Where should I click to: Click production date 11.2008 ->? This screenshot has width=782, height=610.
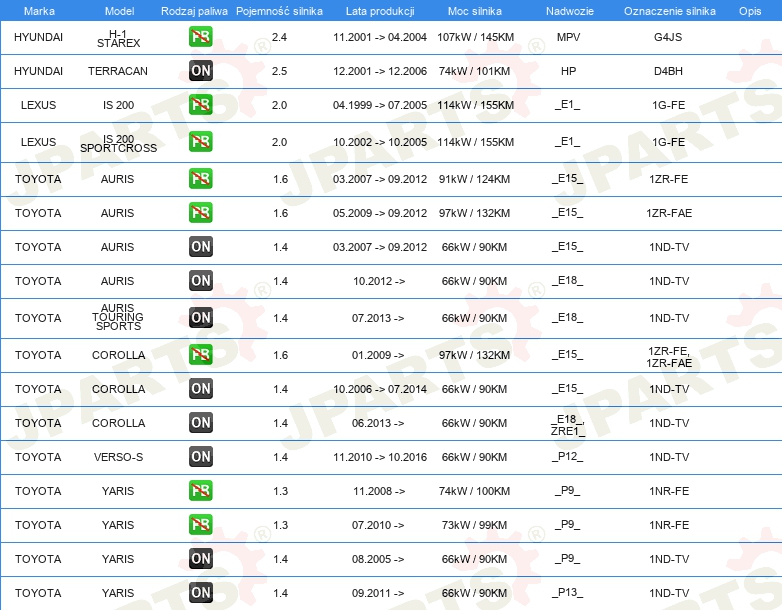coord(379,491)
